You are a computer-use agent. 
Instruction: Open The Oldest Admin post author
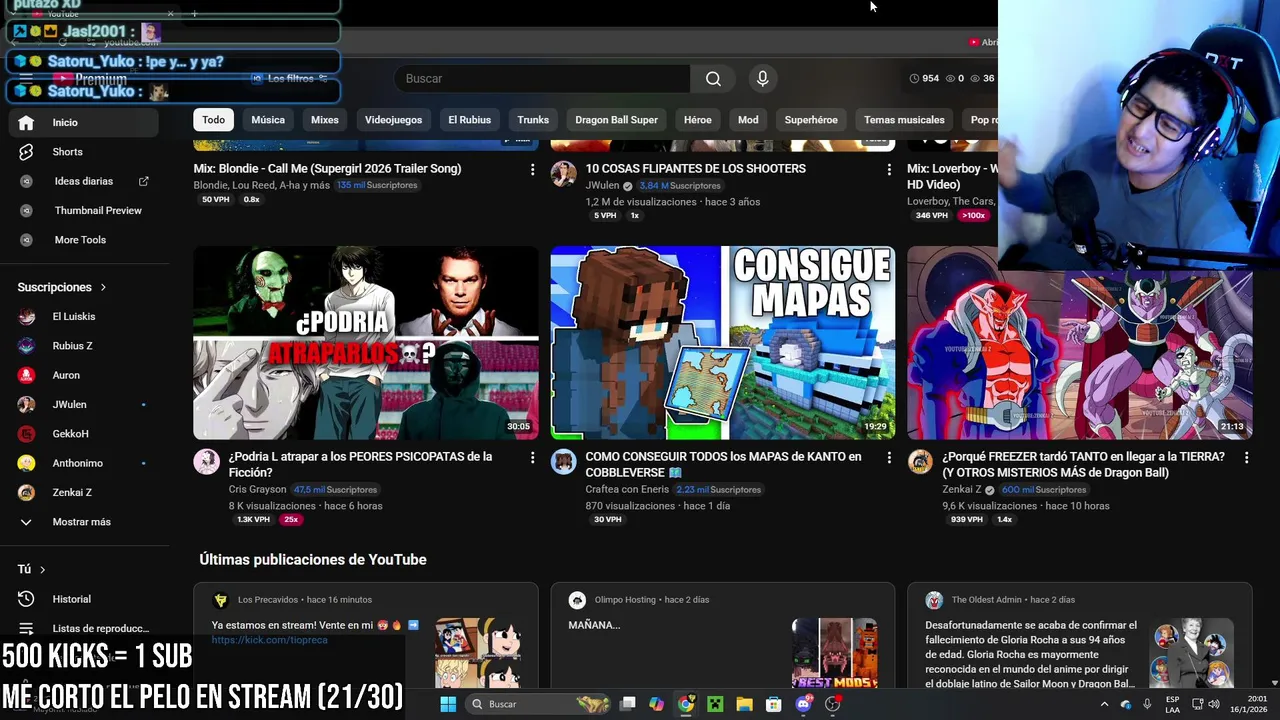(986, 600)
